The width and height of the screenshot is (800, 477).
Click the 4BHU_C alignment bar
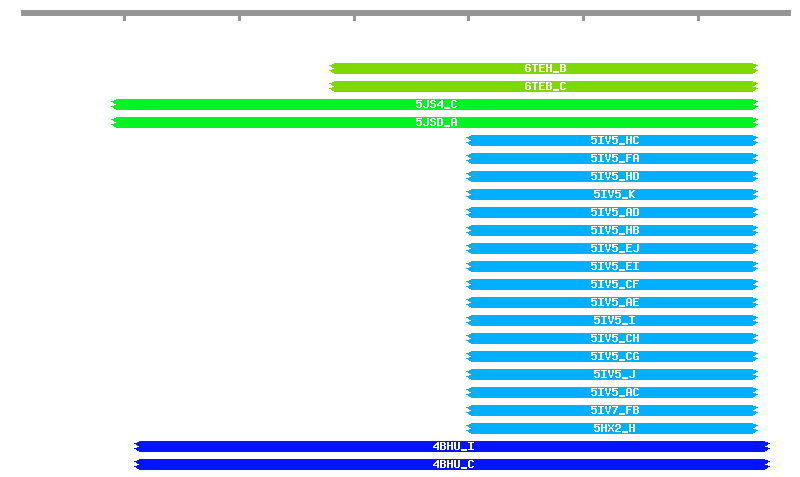[452, 465]
